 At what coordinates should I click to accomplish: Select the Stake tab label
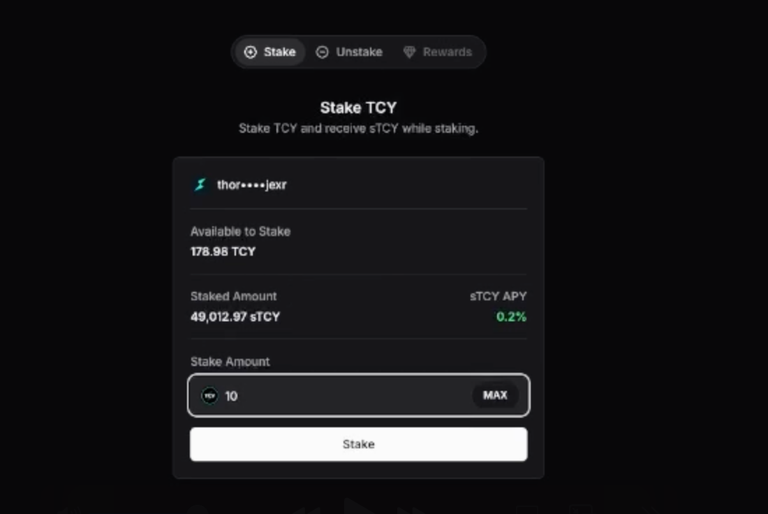[280, 52]
